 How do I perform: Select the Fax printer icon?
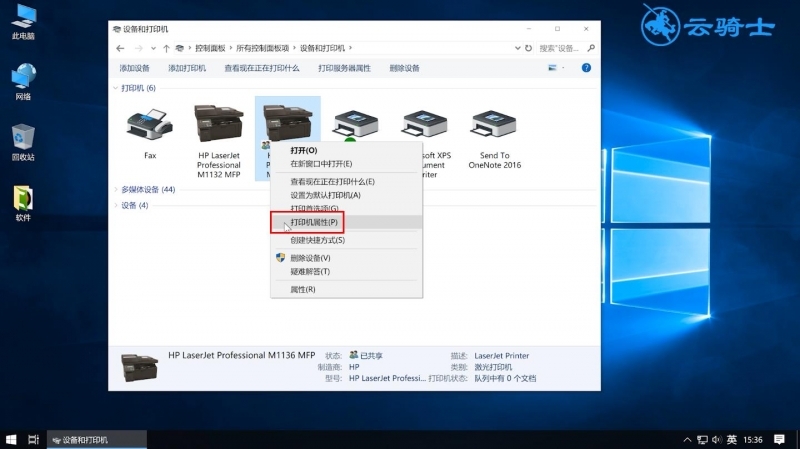click(x=149, y=124)
